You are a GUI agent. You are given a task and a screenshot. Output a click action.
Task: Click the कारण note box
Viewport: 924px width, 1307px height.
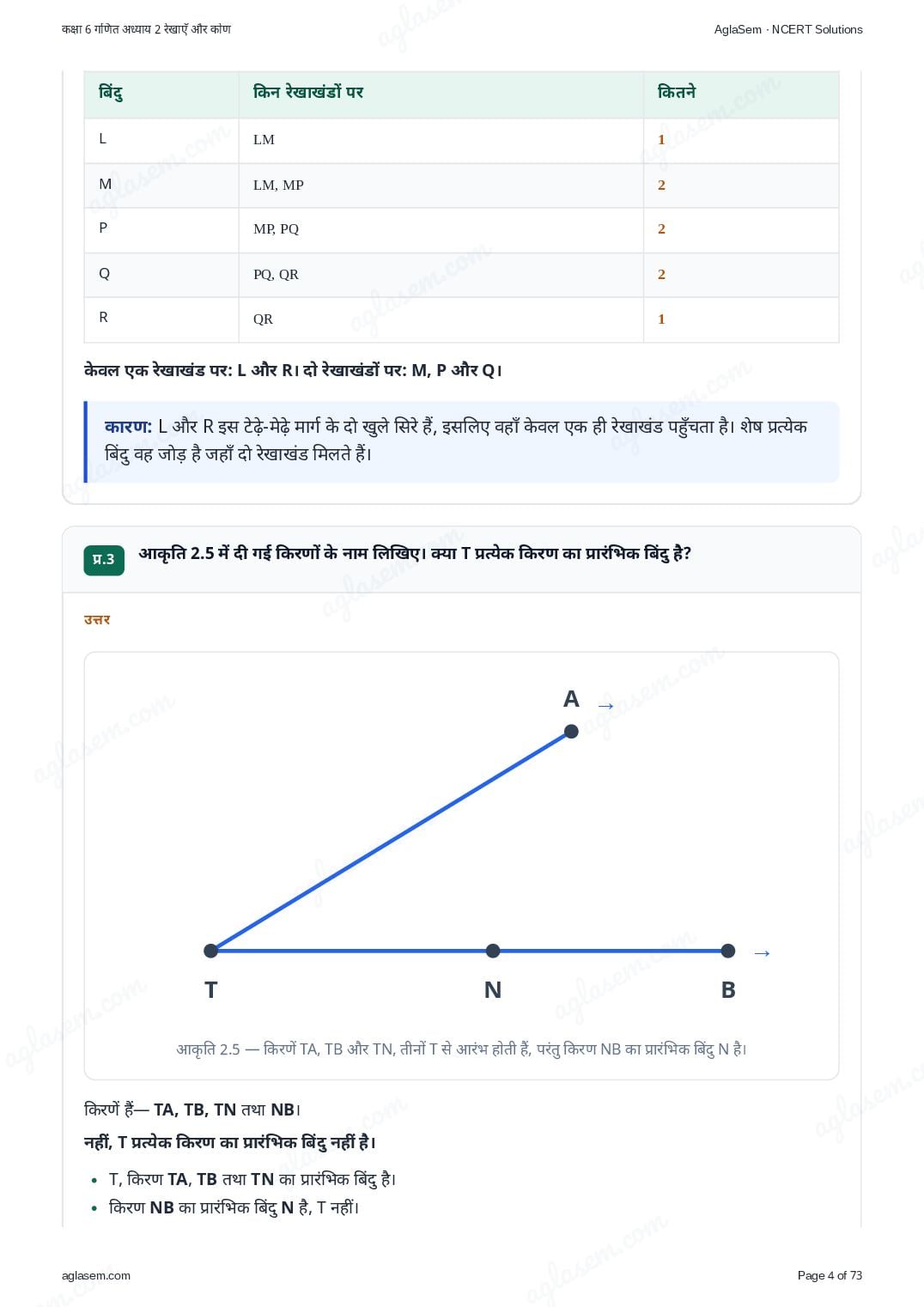coord(461,441)
